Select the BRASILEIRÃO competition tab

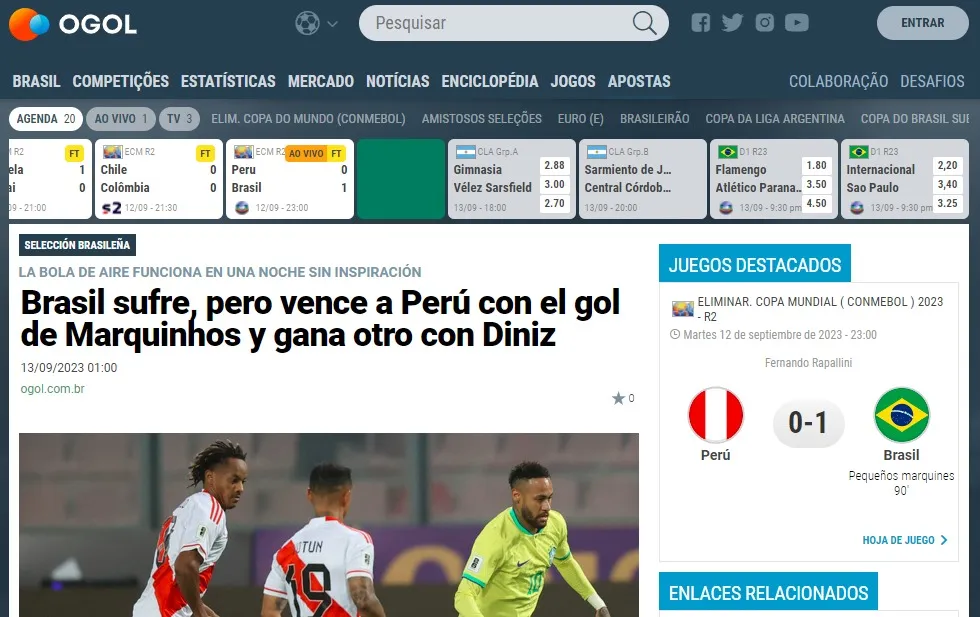tap(654, 119)
